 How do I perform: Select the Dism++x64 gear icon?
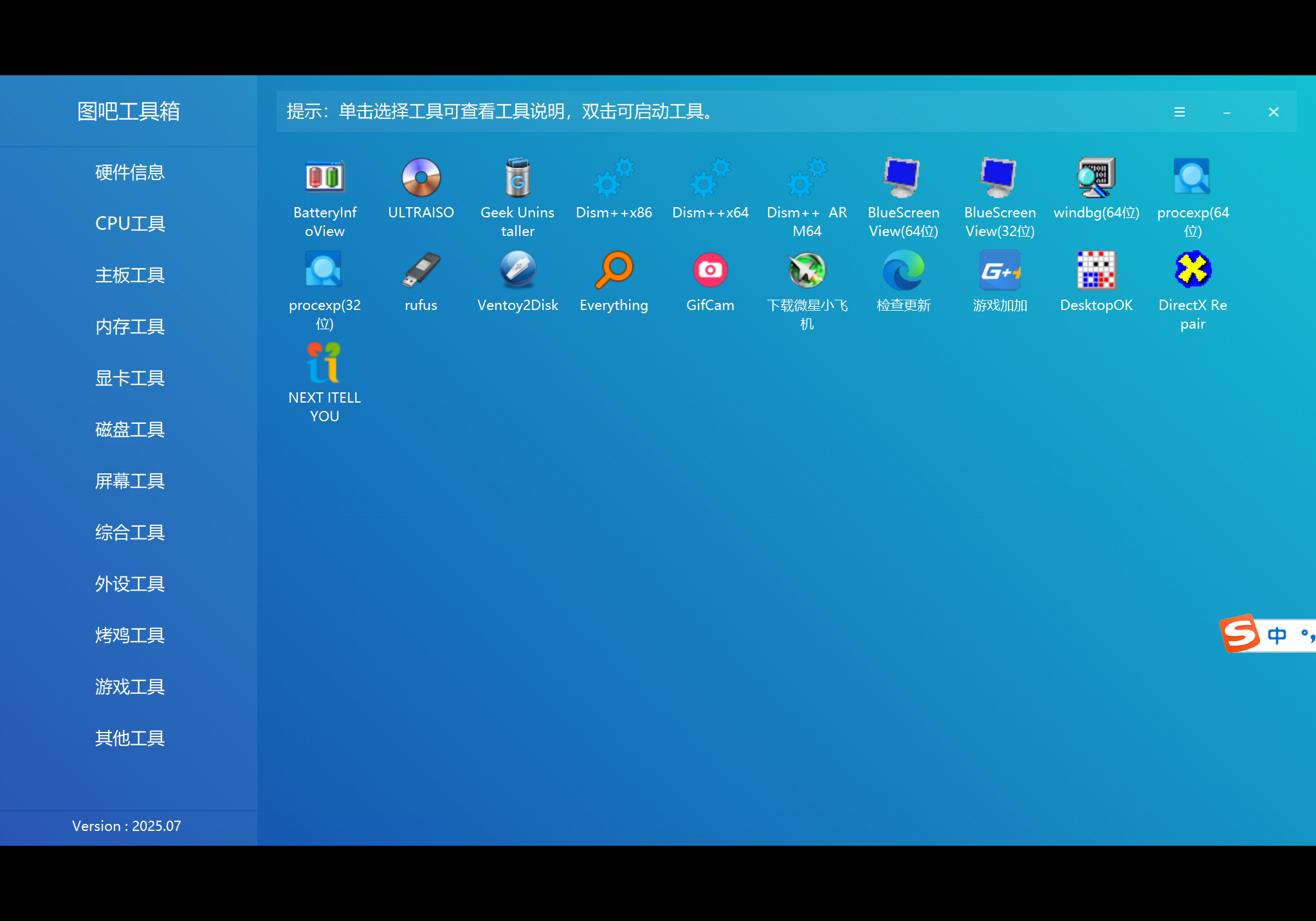point(711,177)
